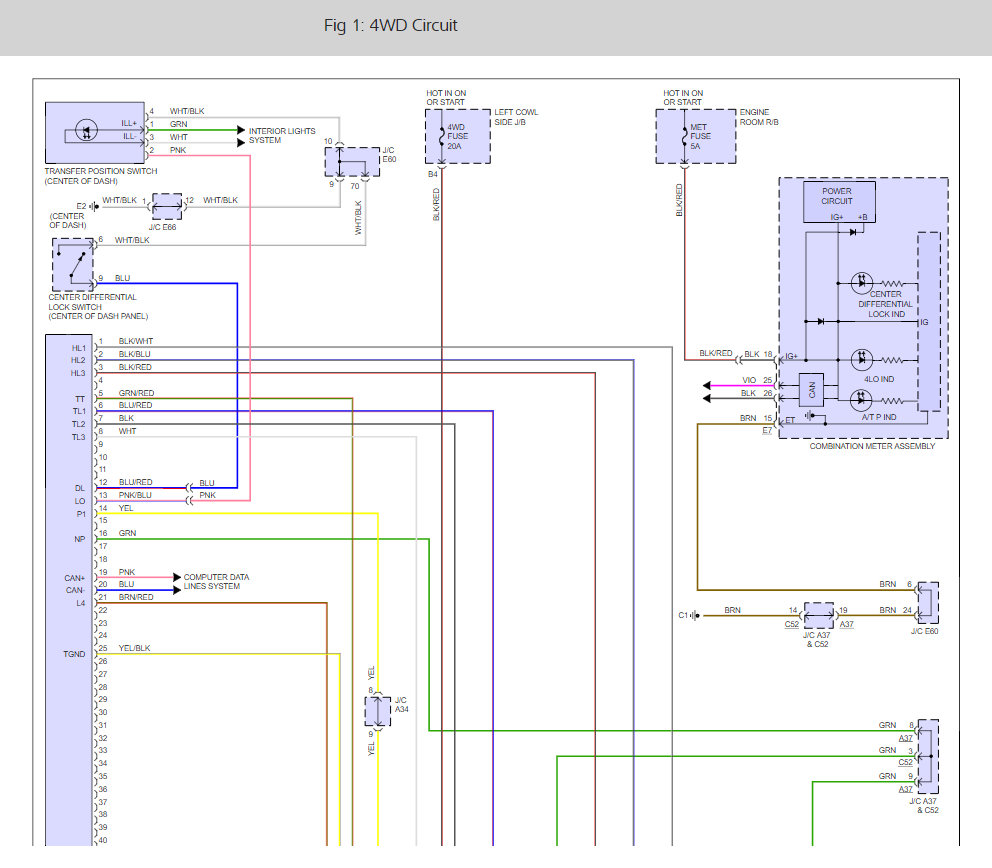Select the Center Differential Lock Switch symbol
This screenshot has height=868, width=992.
(x=73, y=264)
